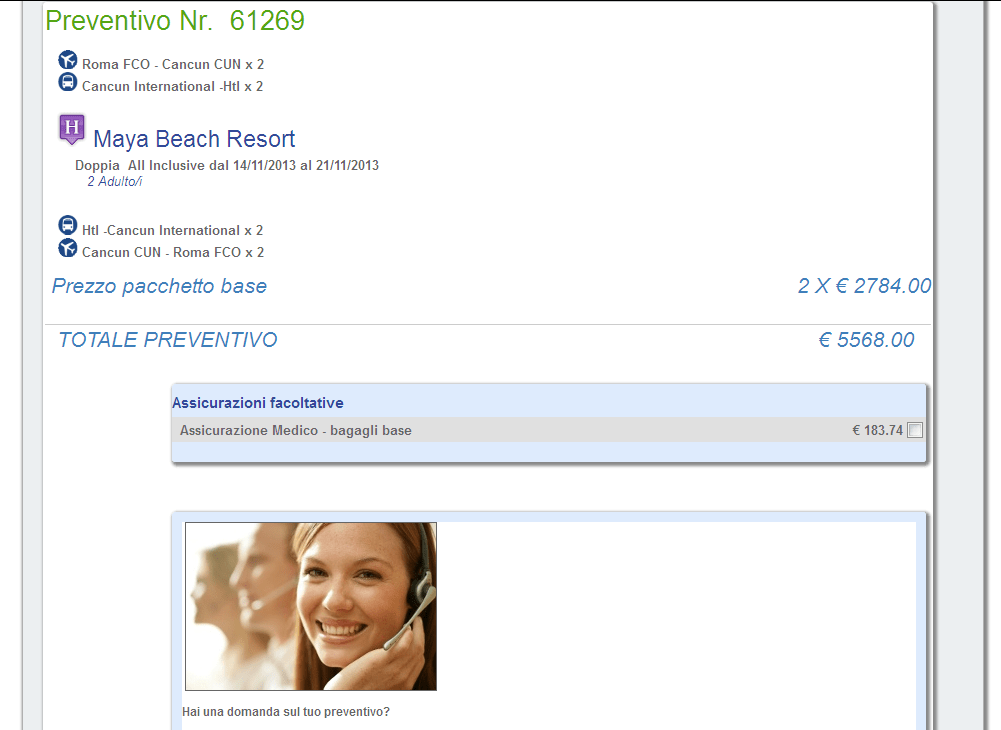
Task: Click the return transfer bus icon
Action: [x=68, y=225]
